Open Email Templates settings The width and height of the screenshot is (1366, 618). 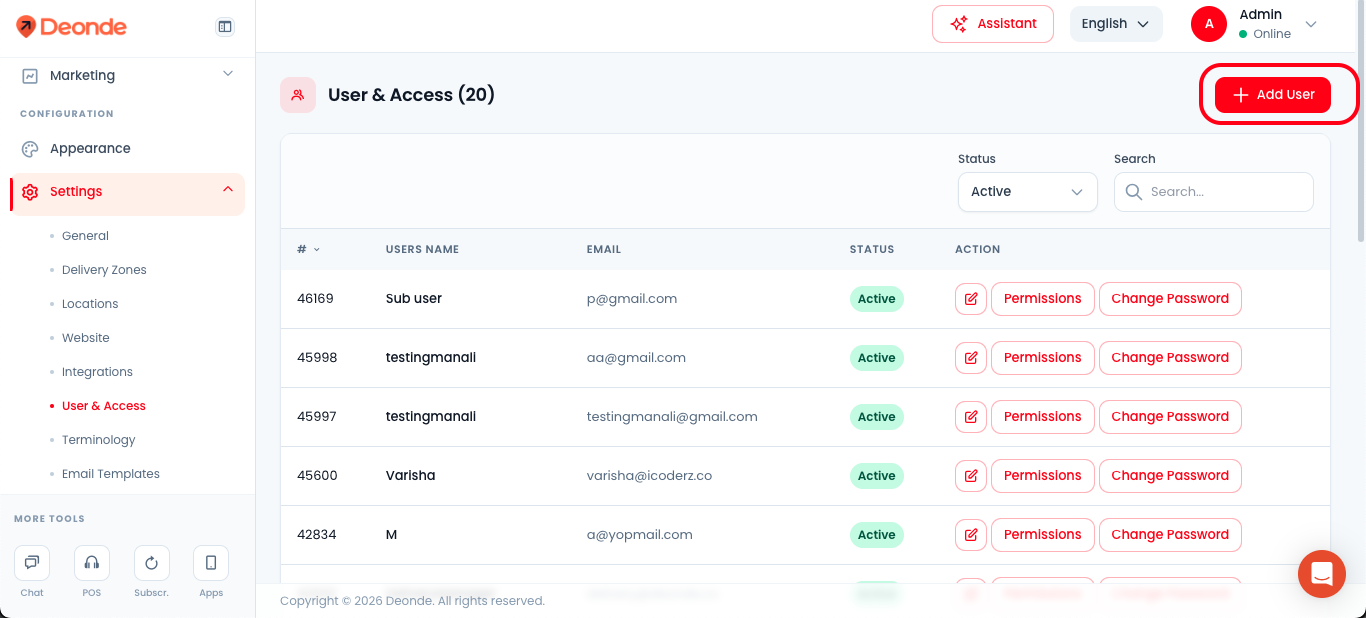(x=111, y=474)
